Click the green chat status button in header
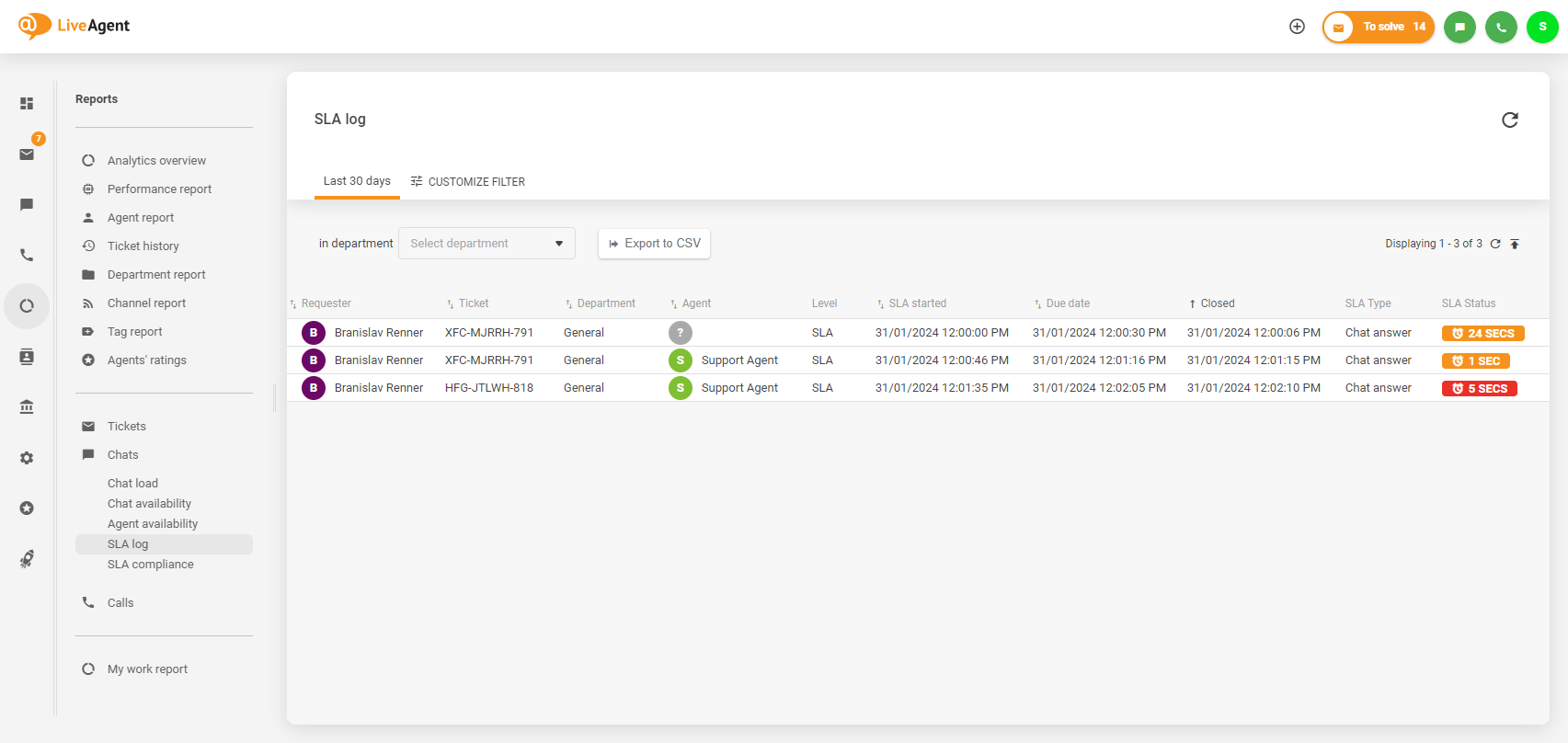 tap(1459, 27)
